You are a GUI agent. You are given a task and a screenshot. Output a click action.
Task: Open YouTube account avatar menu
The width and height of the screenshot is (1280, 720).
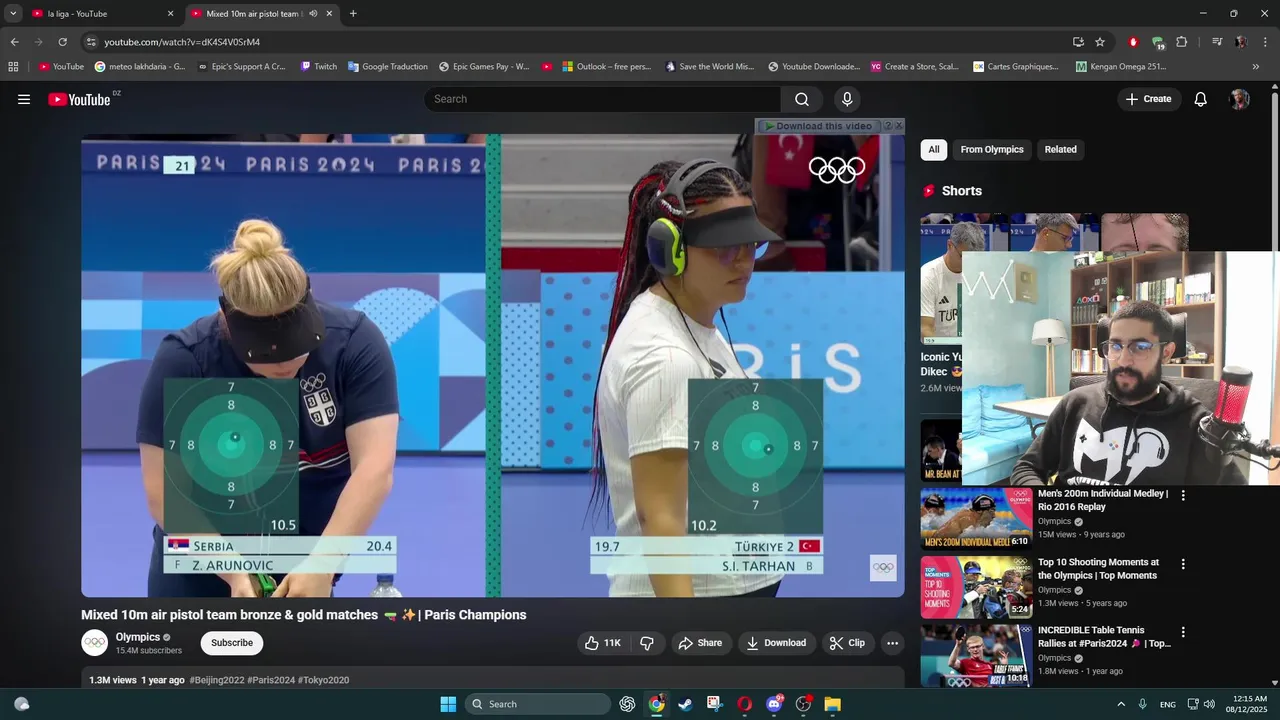[1240, 99]
